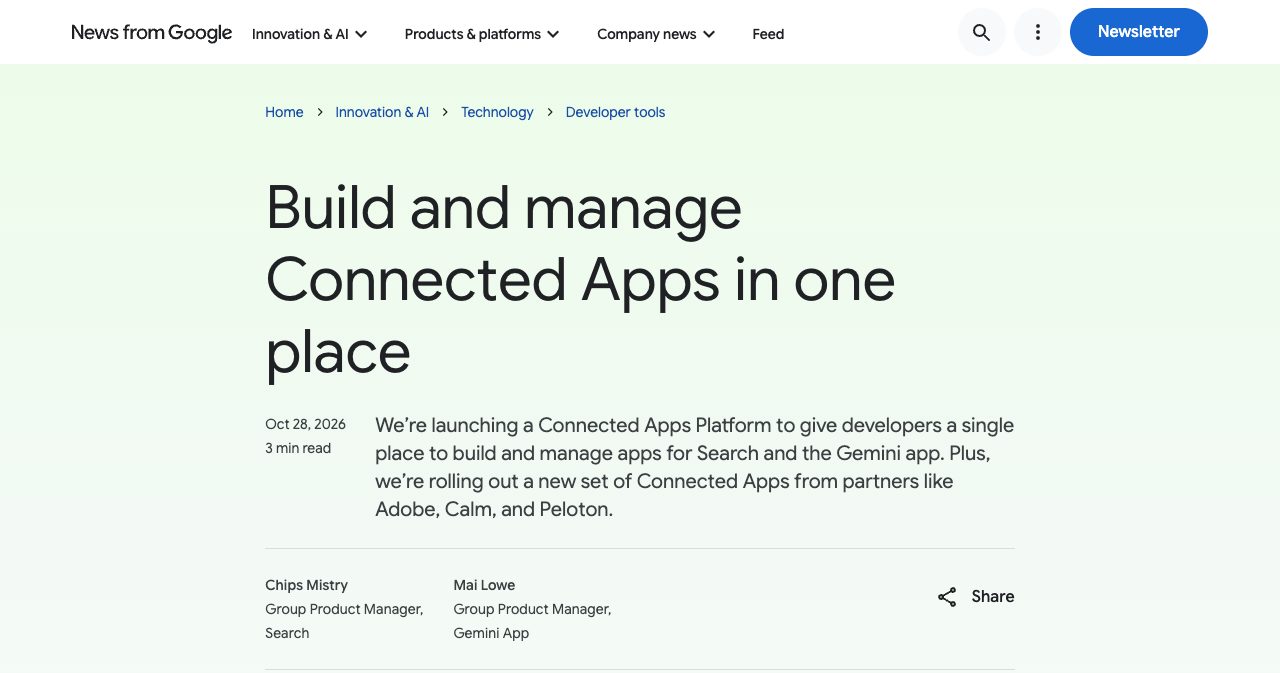Click the Developer tools breadcrumb
1280x673 pixels.
click(x=615, y=112)
